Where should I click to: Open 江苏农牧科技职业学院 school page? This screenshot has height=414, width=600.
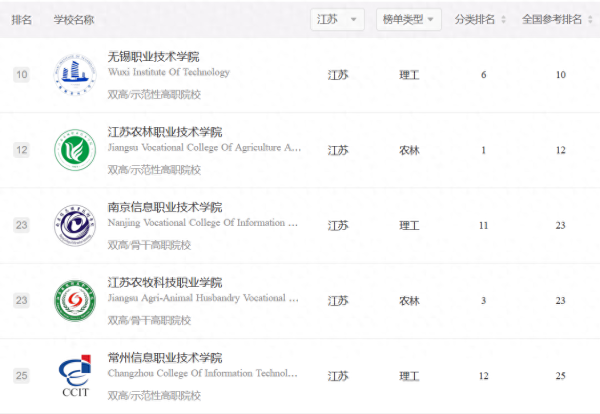pos(165,283)
